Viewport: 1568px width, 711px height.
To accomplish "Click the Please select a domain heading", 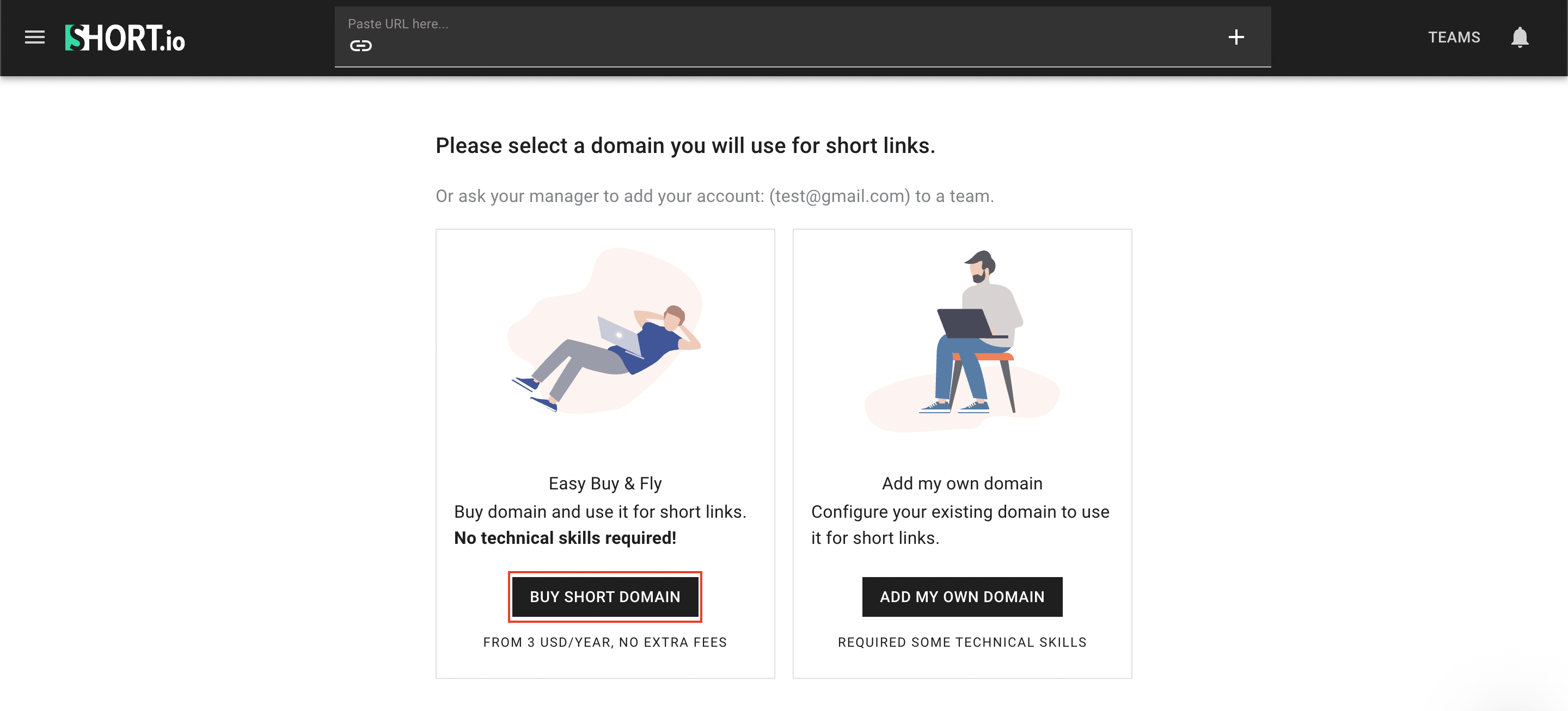I will point(685,145).
